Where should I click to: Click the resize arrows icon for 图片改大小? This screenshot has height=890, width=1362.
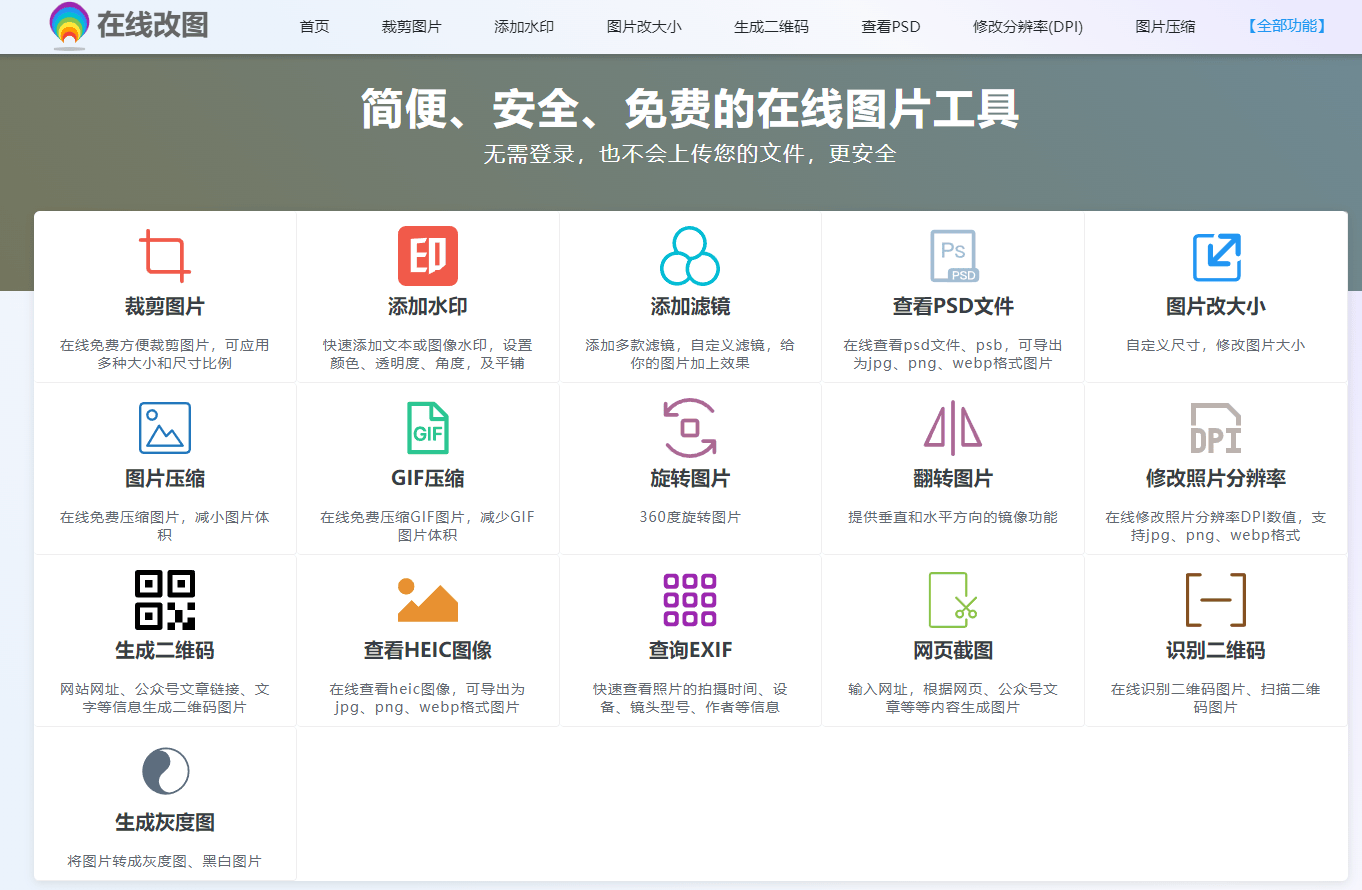pyautogui.click(x=1216, y=256)
